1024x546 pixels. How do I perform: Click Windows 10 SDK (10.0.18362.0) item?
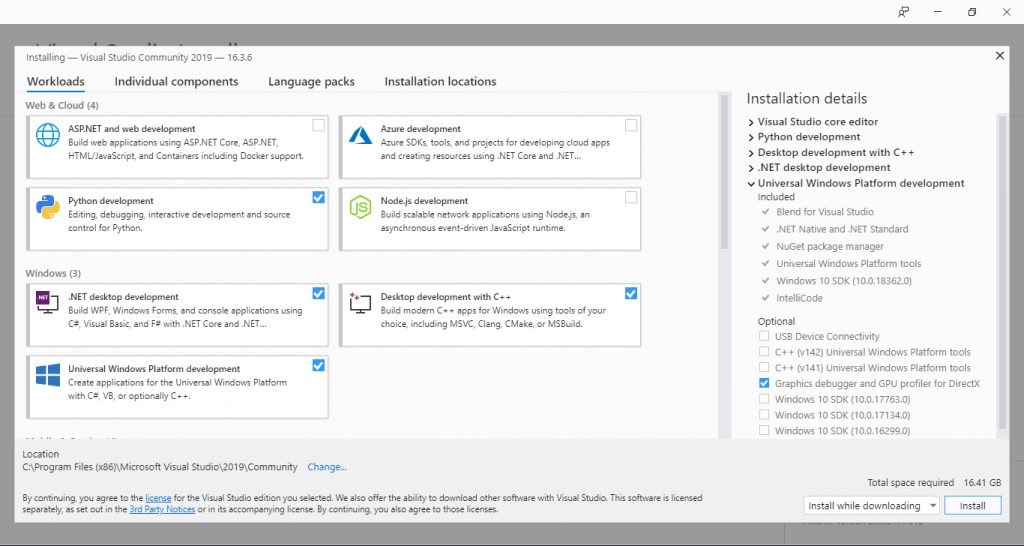tap(844, 281)
